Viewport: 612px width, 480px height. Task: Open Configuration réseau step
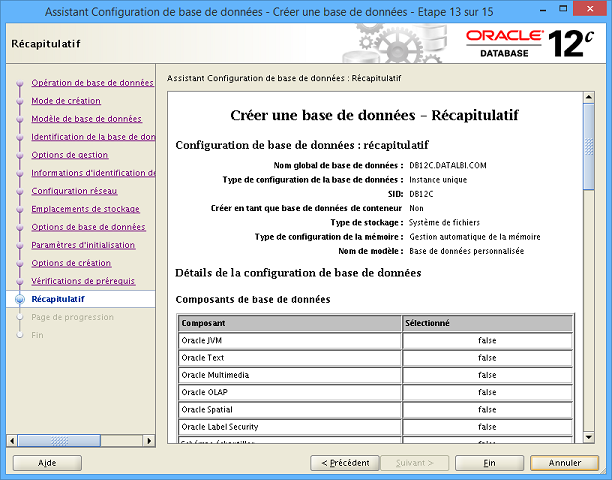[74, 191]
